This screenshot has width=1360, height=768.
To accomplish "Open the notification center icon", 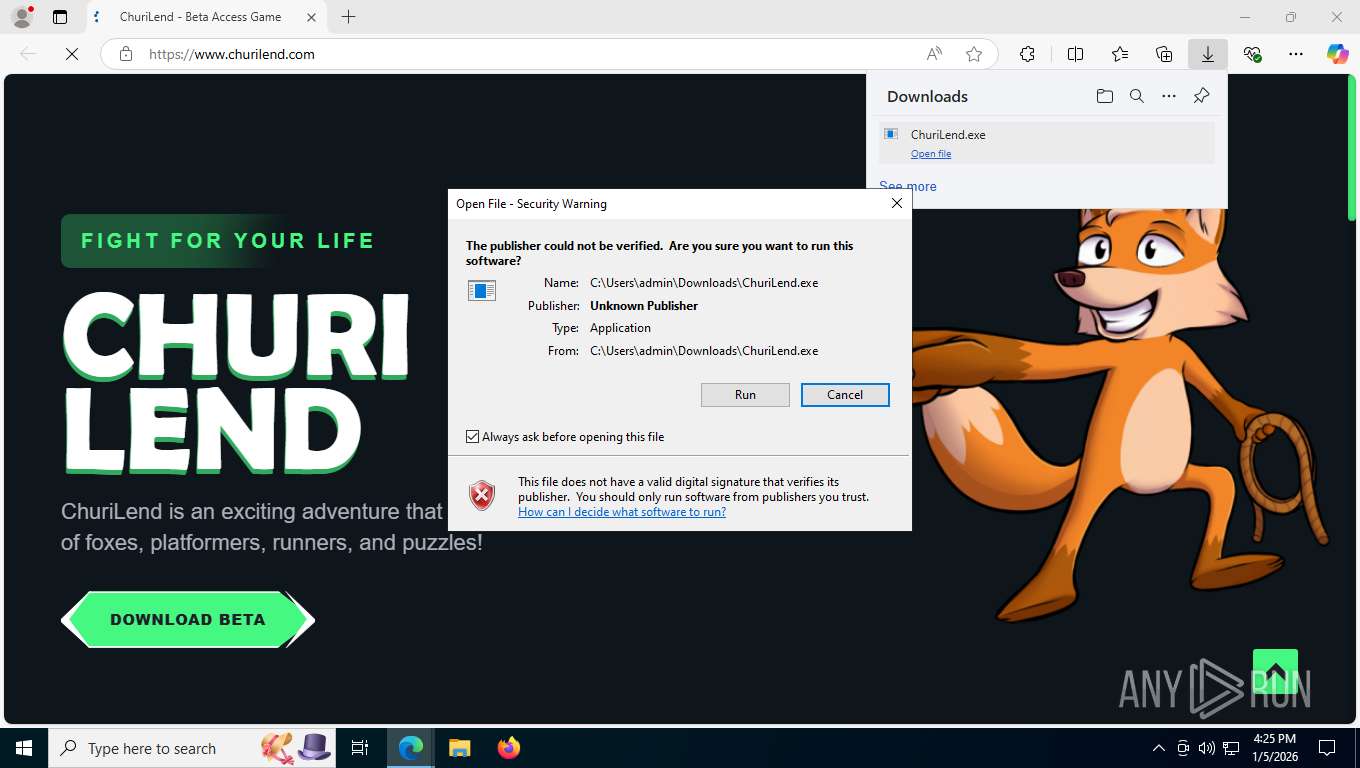I will pos(1327,748).
